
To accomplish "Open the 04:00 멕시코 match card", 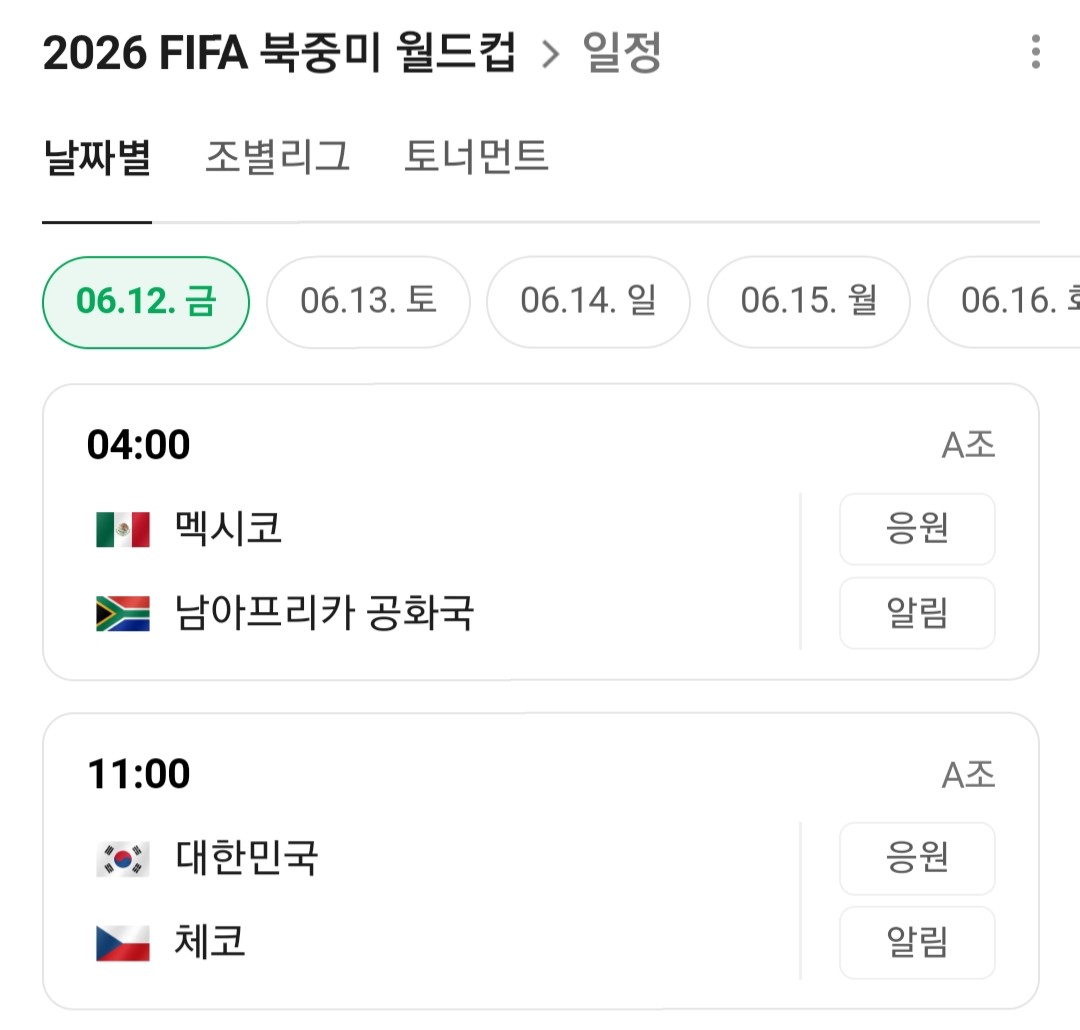I will pos(541,532).
